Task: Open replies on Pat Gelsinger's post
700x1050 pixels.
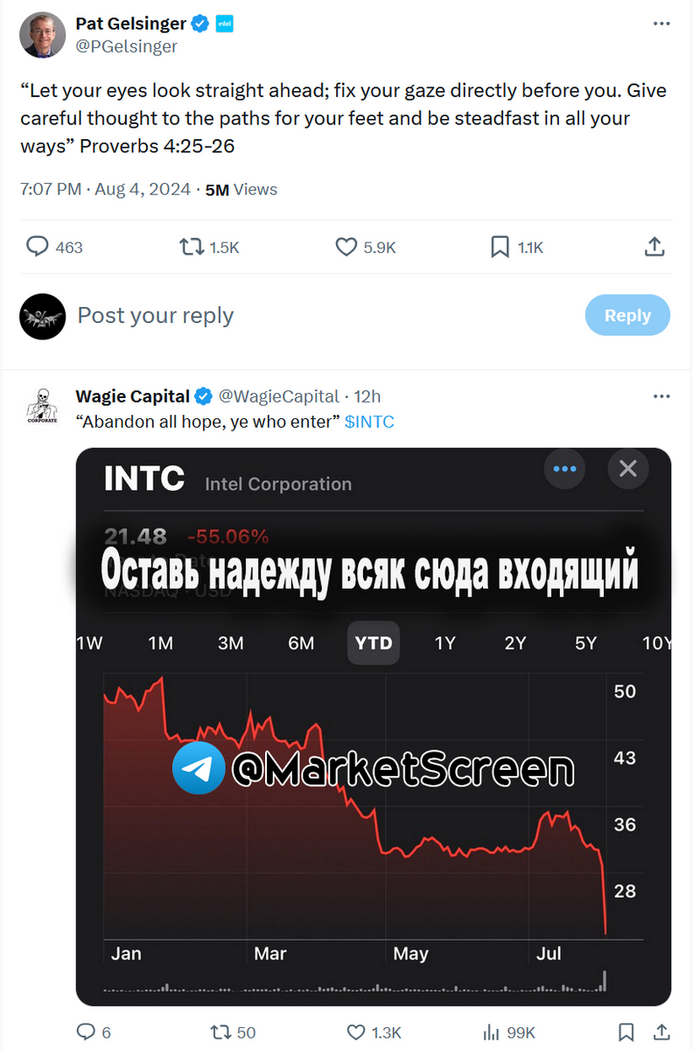Action: pyautogui.click(x=37, y=247)
